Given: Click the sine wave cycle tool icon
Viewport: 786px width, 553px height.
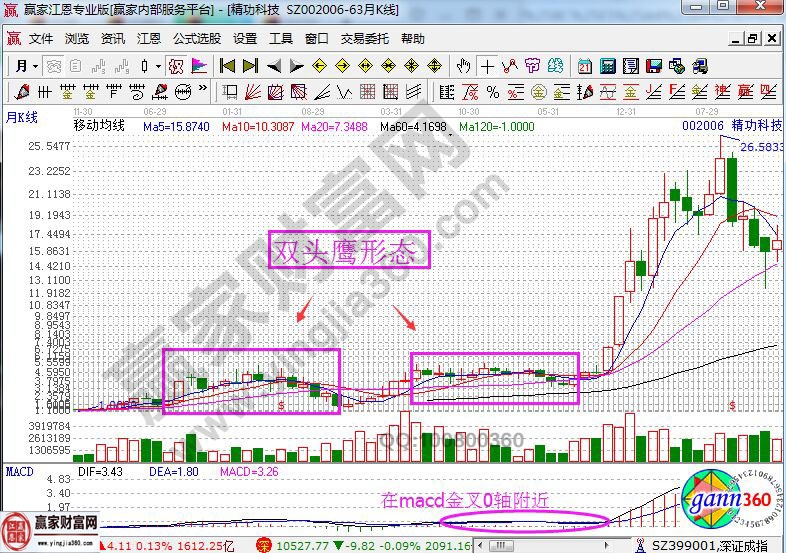Looking at the screenshot, I should [x=608, y=92].
